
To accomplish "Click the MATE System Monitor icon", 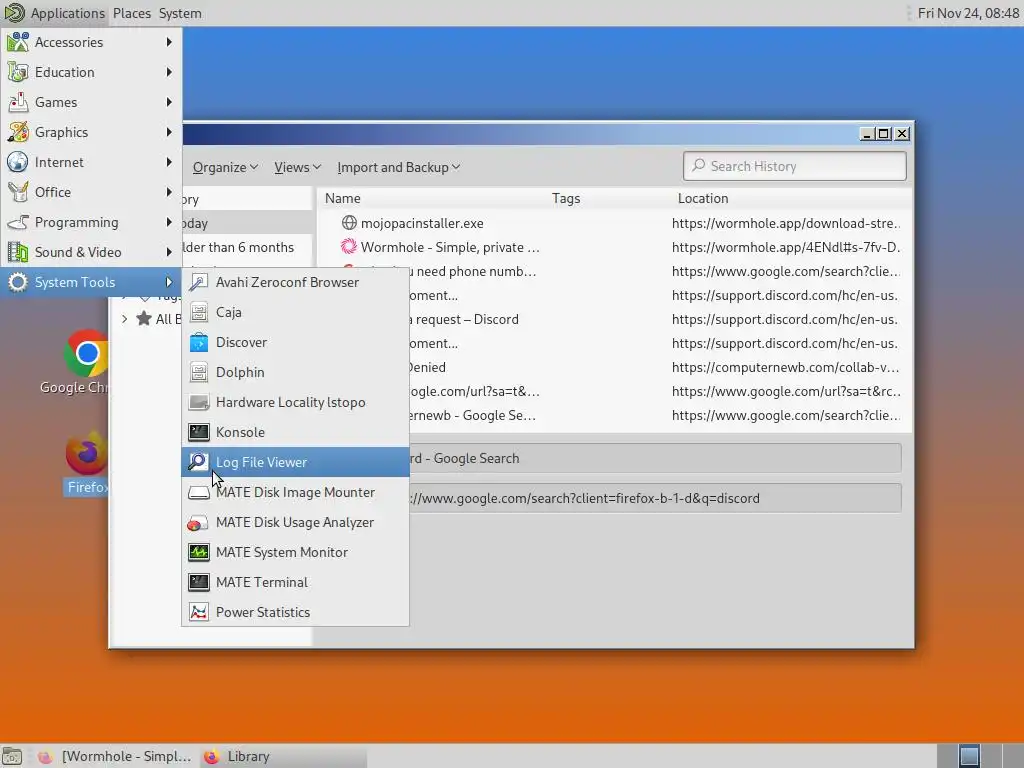I will (x=199, y=552).
